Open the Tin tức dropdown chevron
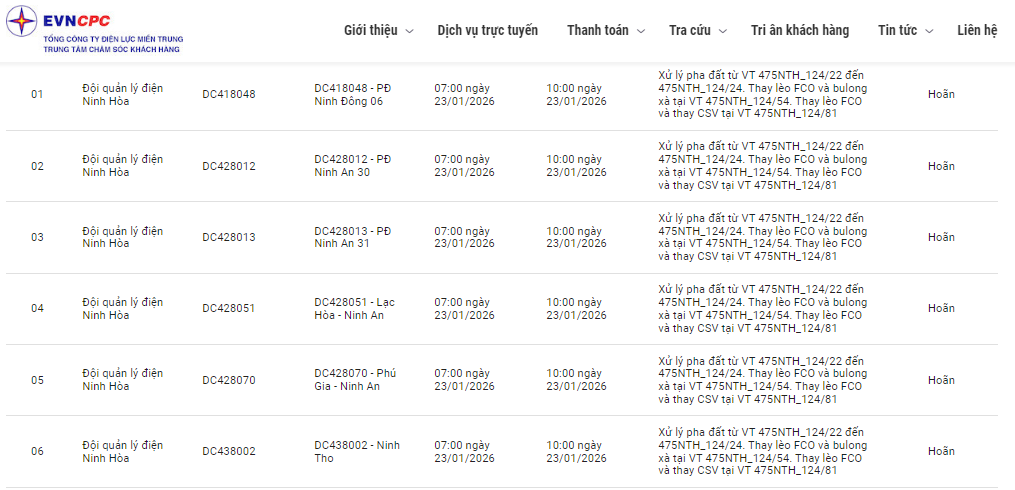This screenshot has height=490, width=1015. point(929,31)
